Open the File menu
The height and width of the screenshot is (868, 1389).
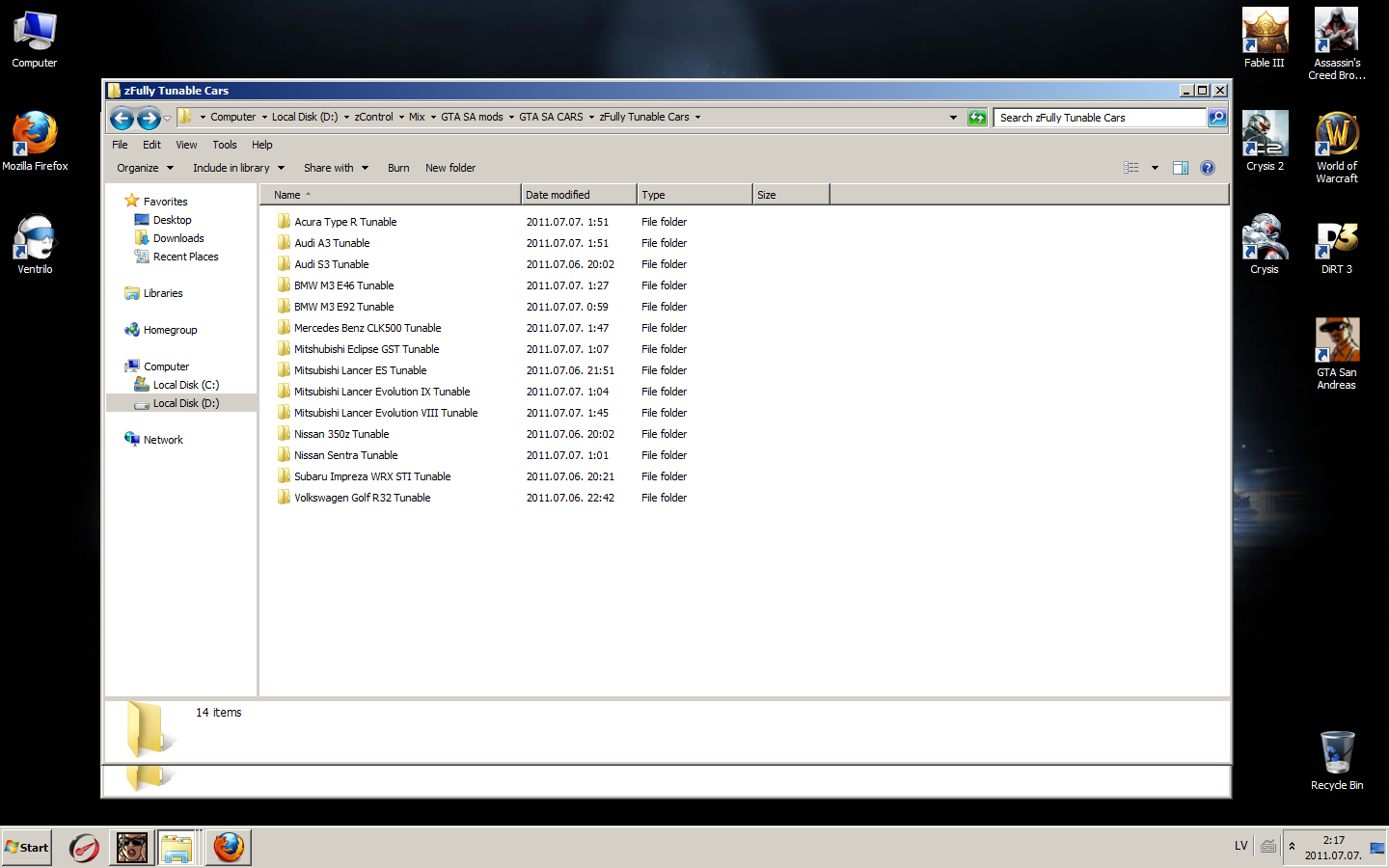coord(120,145)
